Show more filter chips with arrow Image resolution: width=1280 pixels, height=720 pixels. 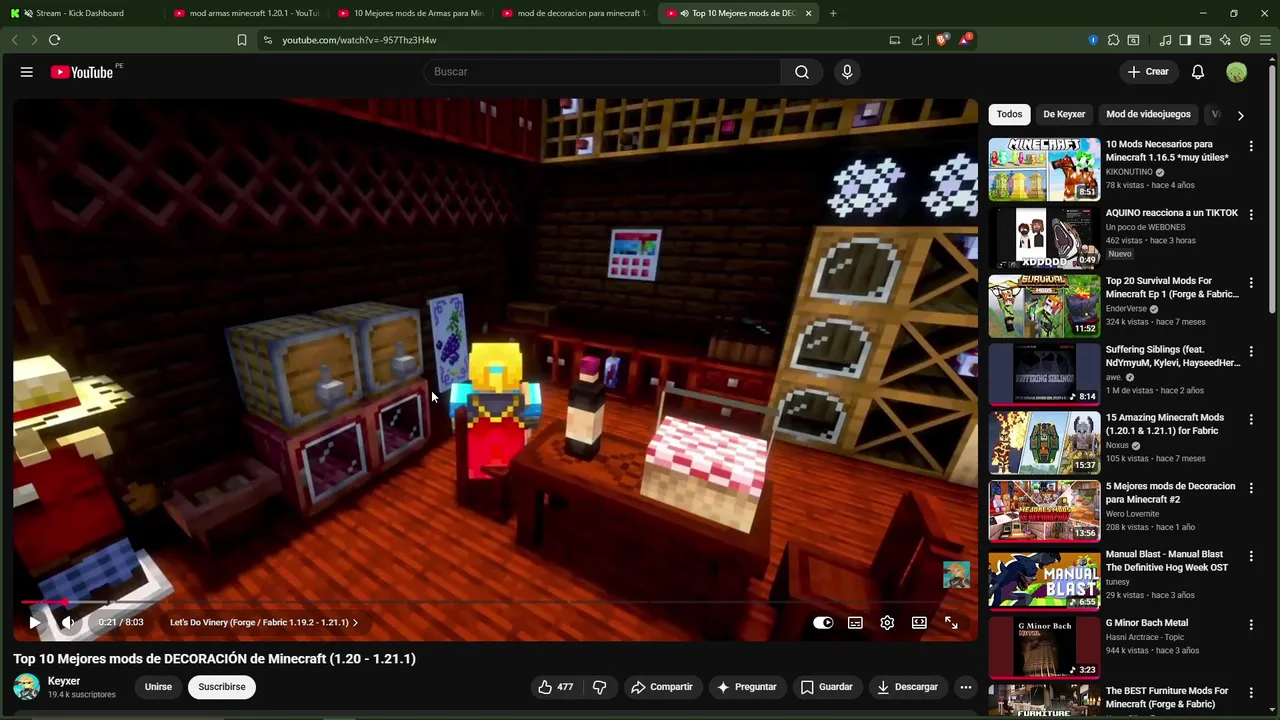tap(1240, 115)
